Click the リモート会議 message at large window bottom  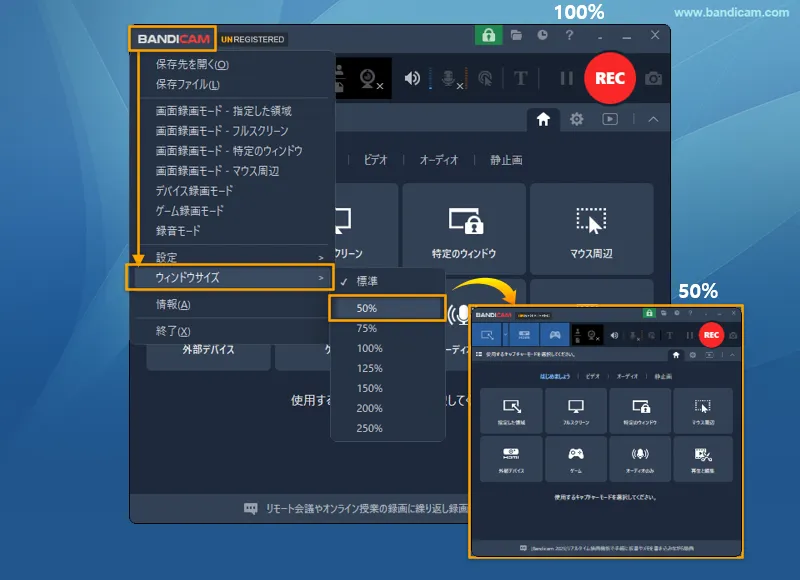pos(356,509)
